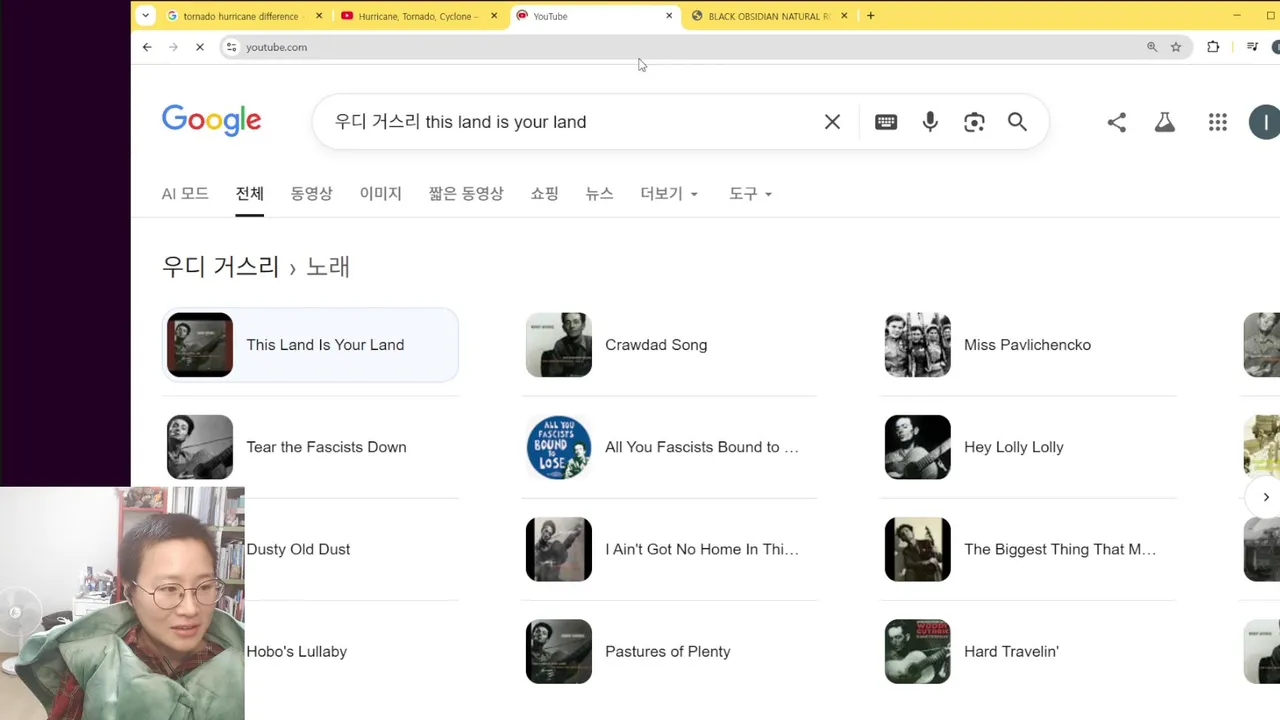Screen dimensions: 1280x720
Task: Select the 짧은 동영상 results tab
Action: coord(466,194)
